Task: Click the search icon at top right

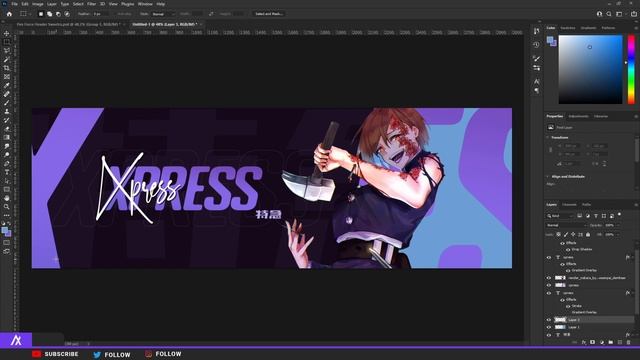Action: coord(609,14)
